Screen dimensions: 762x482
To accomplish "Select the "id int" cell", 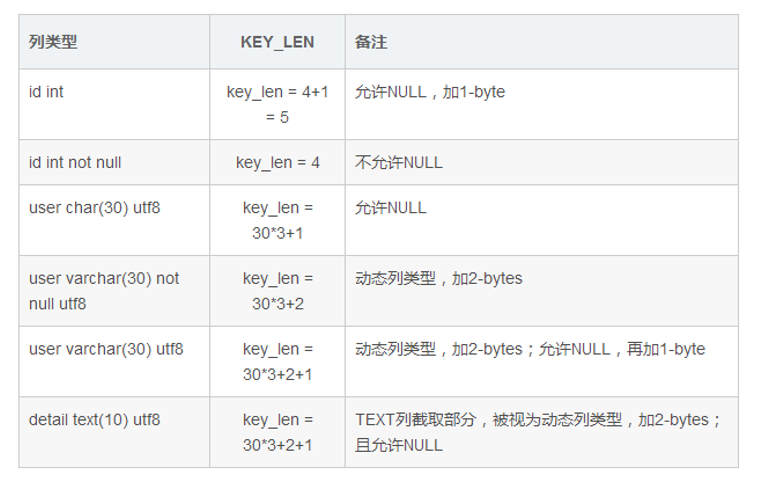I will (x=47, y=92).
